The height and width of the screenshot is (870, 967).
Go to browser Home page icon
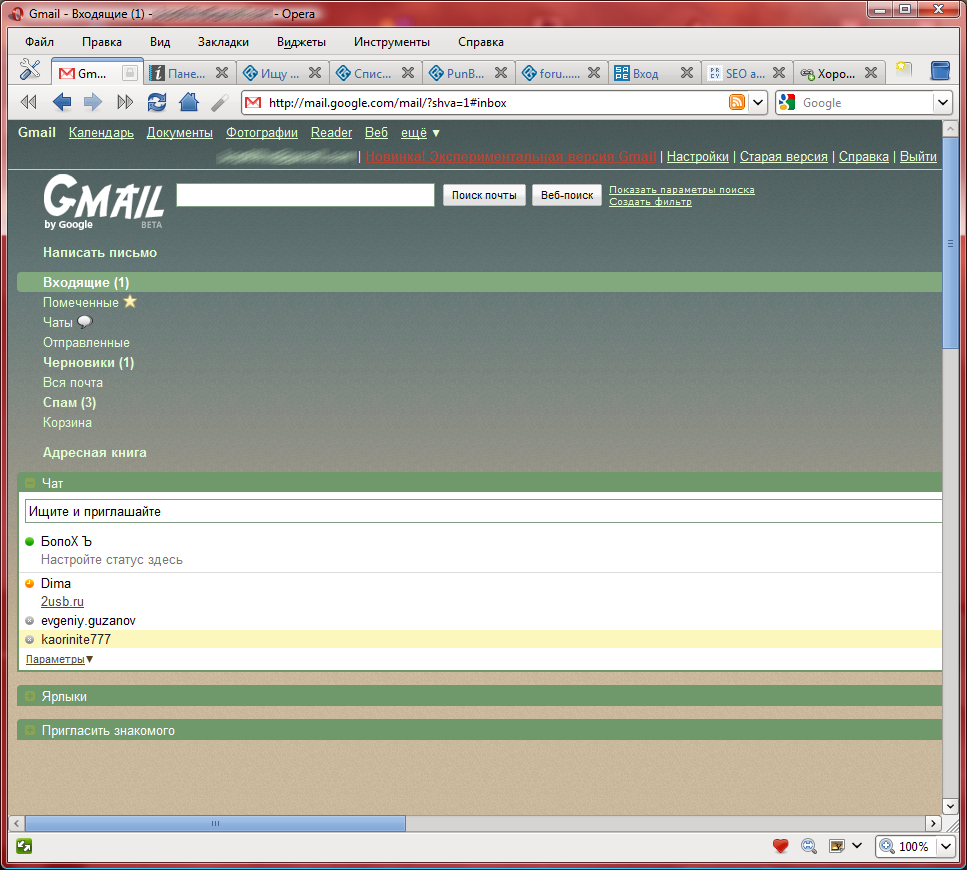tap(188, 102)
